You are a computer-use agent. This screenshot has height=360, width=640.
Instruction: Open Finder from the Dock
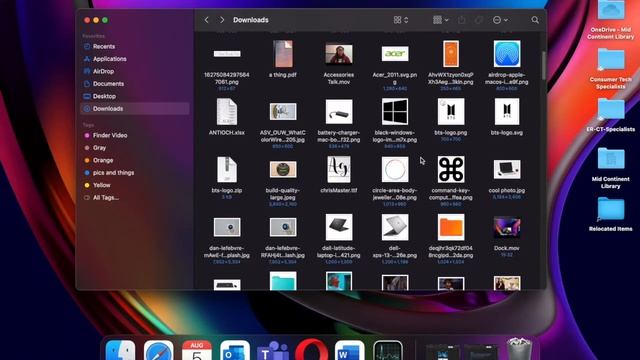[120, 351]
